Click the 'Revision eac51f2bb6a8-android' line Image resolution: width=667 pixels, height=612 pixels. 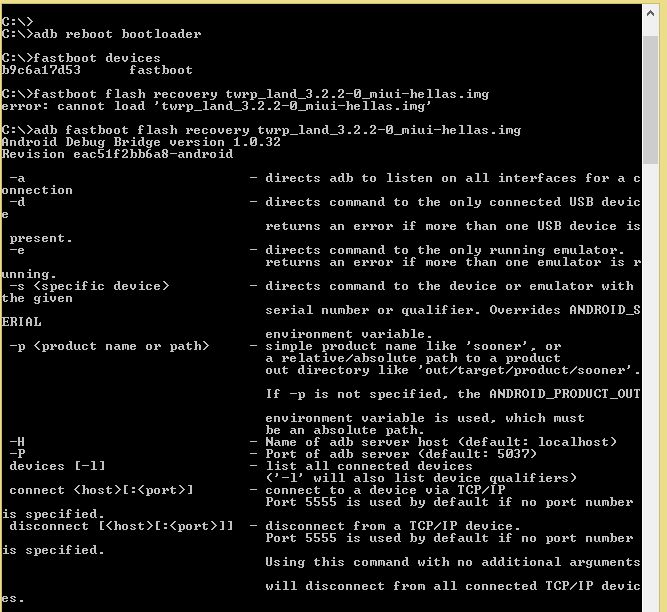[117, 154]
